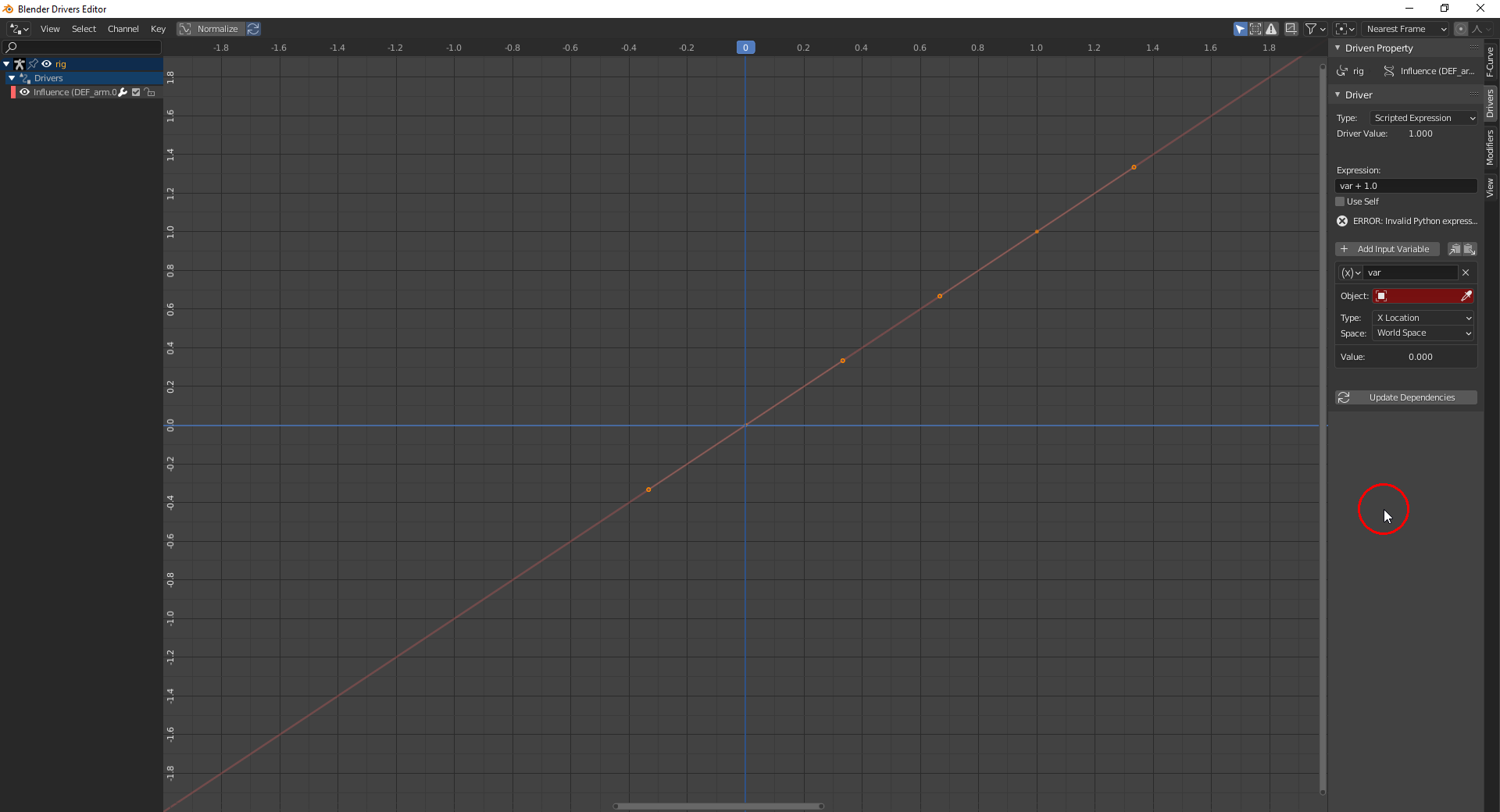Click the paste variables from clipboard icon
This screenshot has width=1500, height=812.
(1470, 249)
